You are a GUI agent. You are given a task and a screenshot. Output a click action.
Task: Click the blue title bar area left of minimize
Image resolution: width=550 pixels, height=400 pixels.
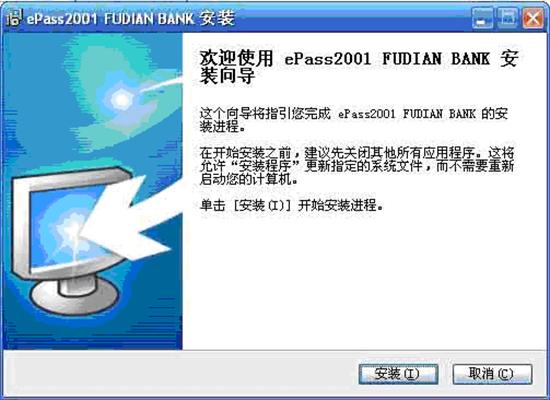click(x=351, y=18)
